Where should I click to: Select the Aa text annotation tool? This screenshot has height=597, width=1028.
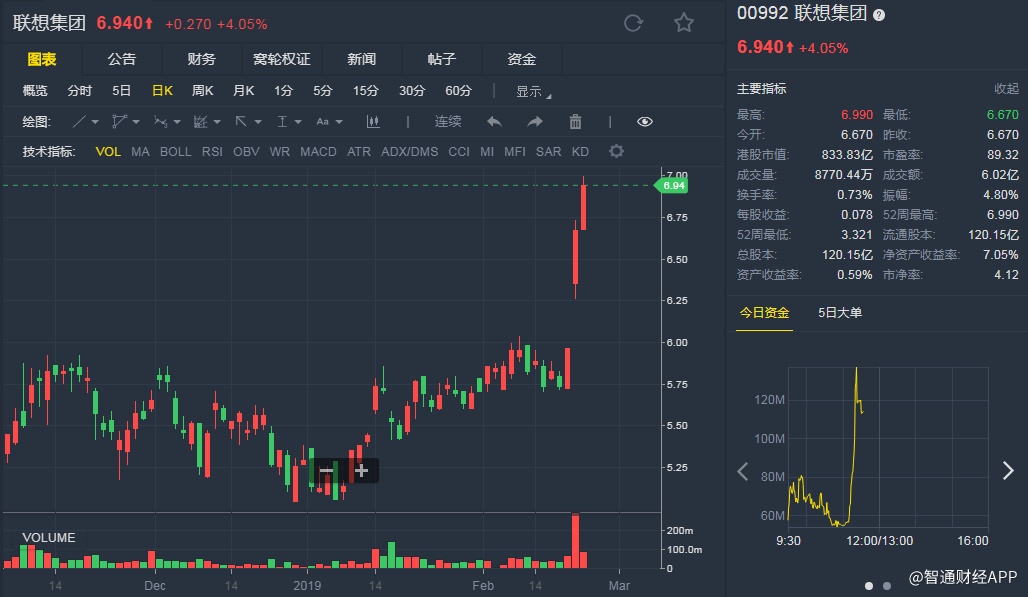coord(323,121)
